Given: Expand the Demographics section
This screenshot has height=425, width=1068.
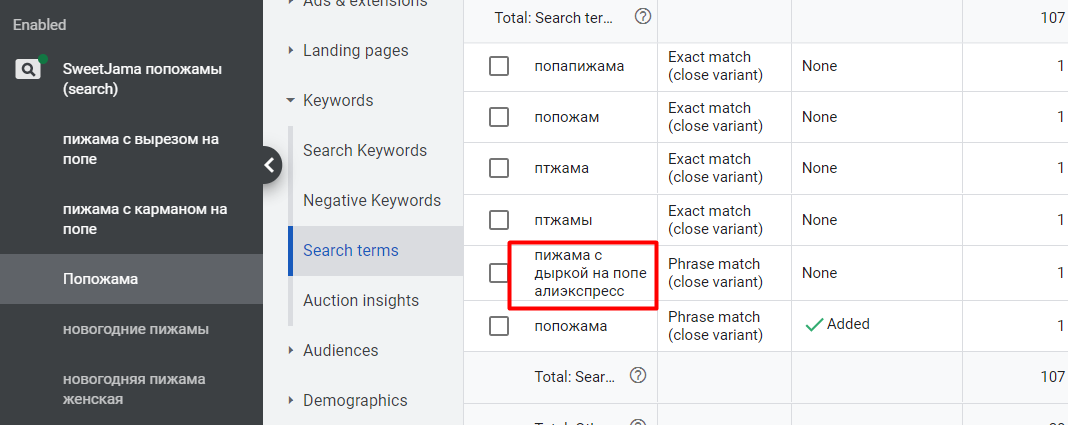Looking at the screenshot, I should (x=355, y=400).
